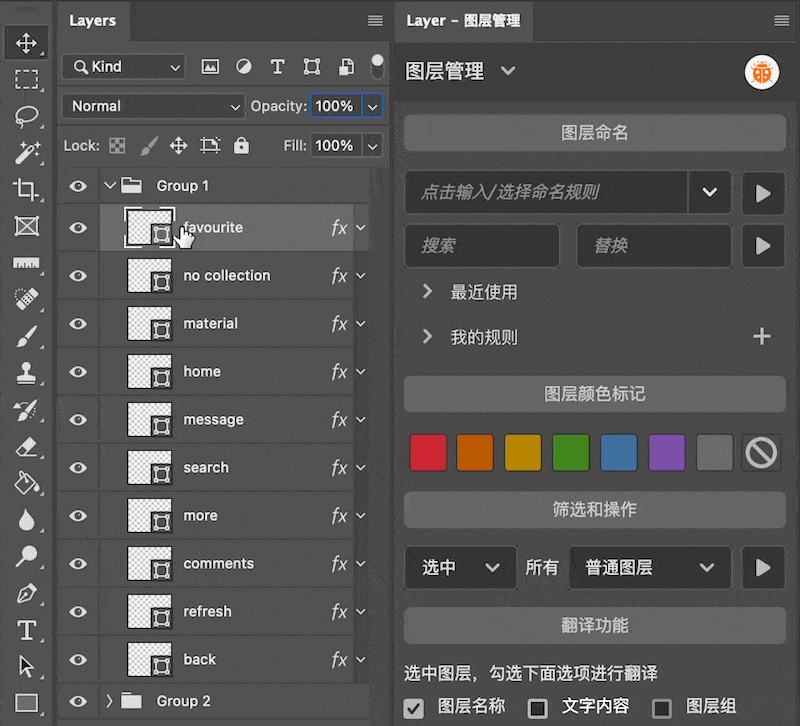
Task: Select the Brush tool
Action: tap(26, 336)
